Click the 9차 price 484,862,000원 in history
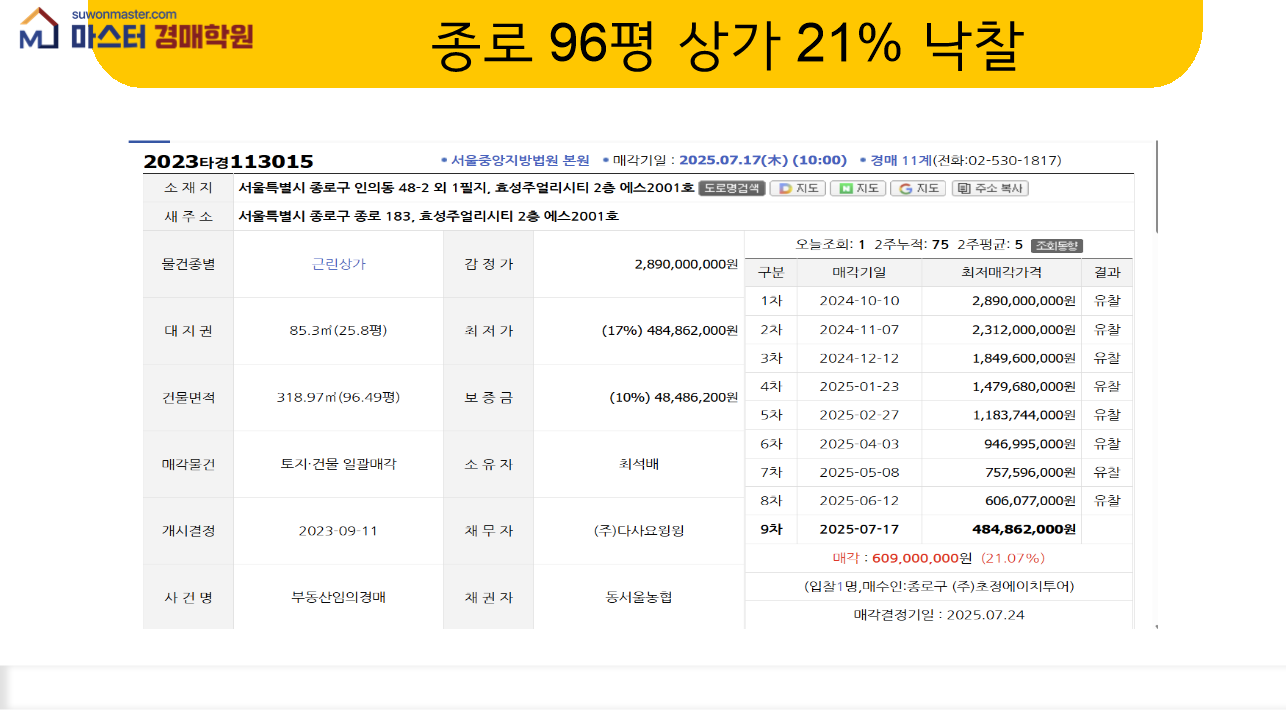Viewport: 1286px width, 722px height. point(1024,529)
